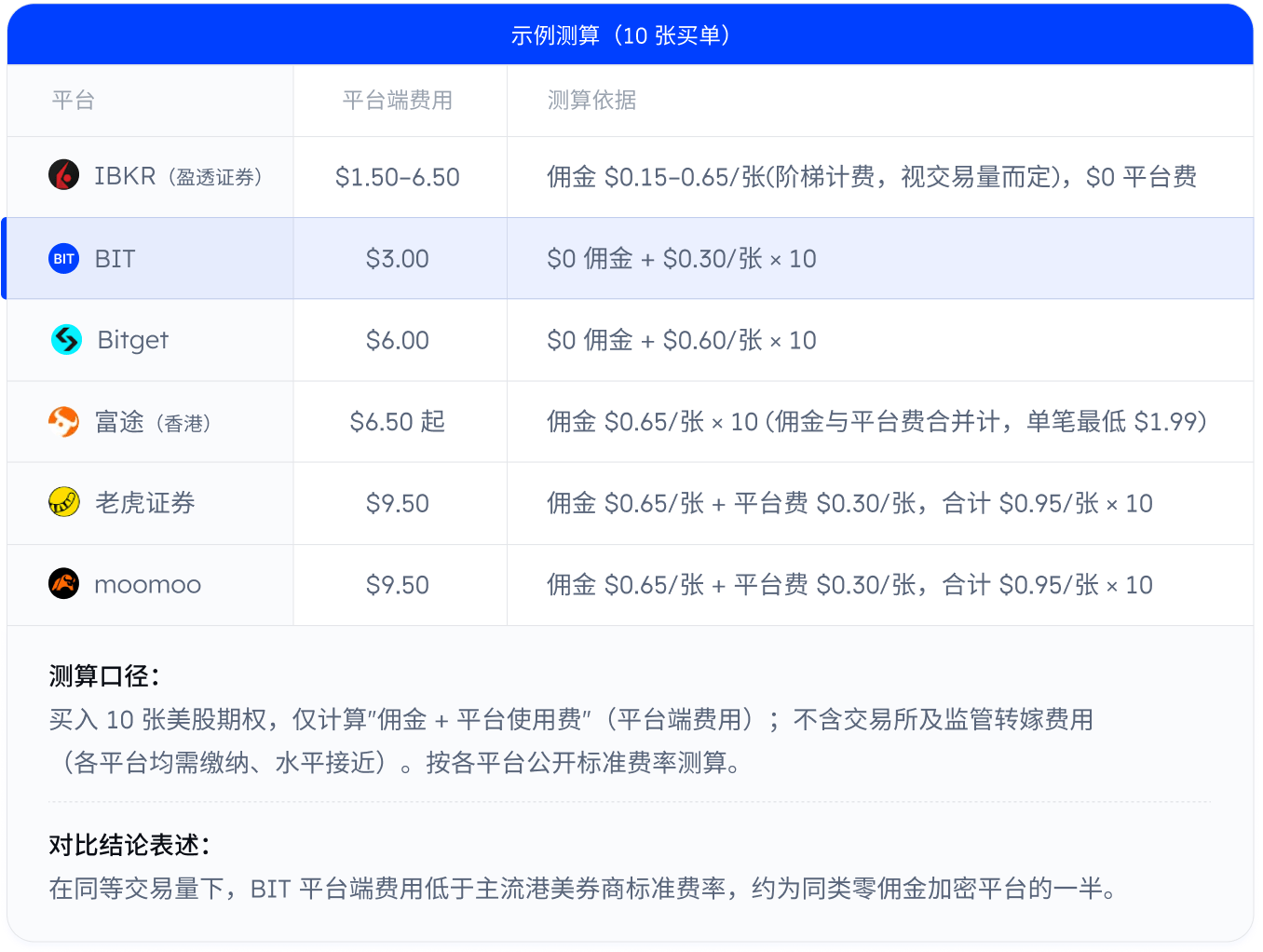Click the $9.50 fee in 老虎证券 row
Screen dimensions: 1263x952
[398, 503]
